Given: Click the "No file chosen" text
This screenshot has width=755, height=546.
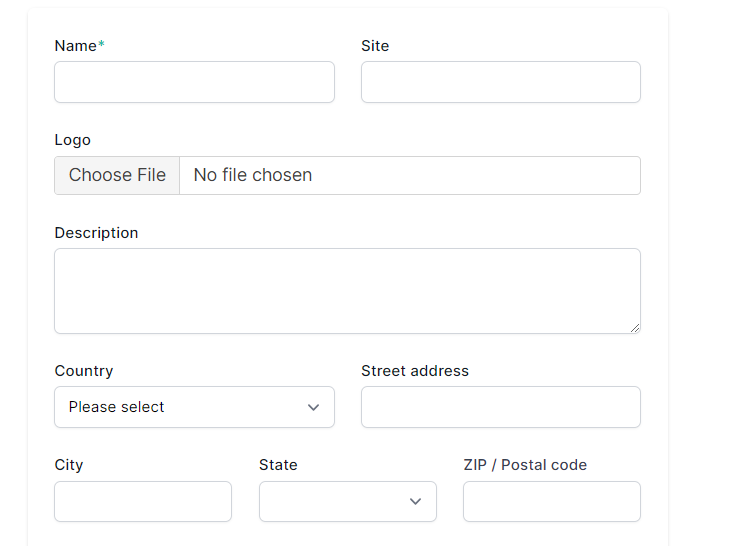Looking at the screenshot, I should tap(253, 175).
